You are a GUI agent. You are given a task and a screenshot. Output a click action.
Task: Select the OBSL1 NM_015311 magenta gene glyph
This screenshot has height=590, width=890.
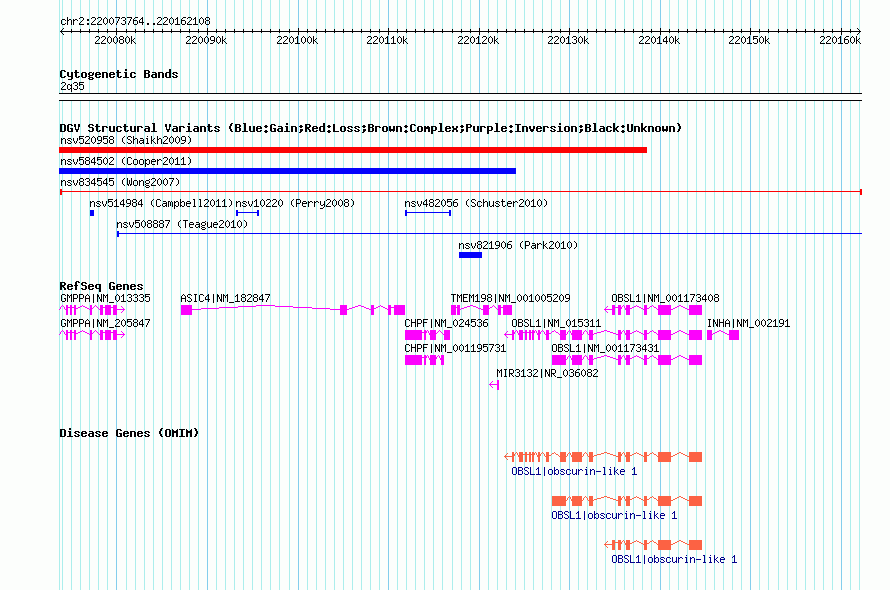tap(603, 335)
